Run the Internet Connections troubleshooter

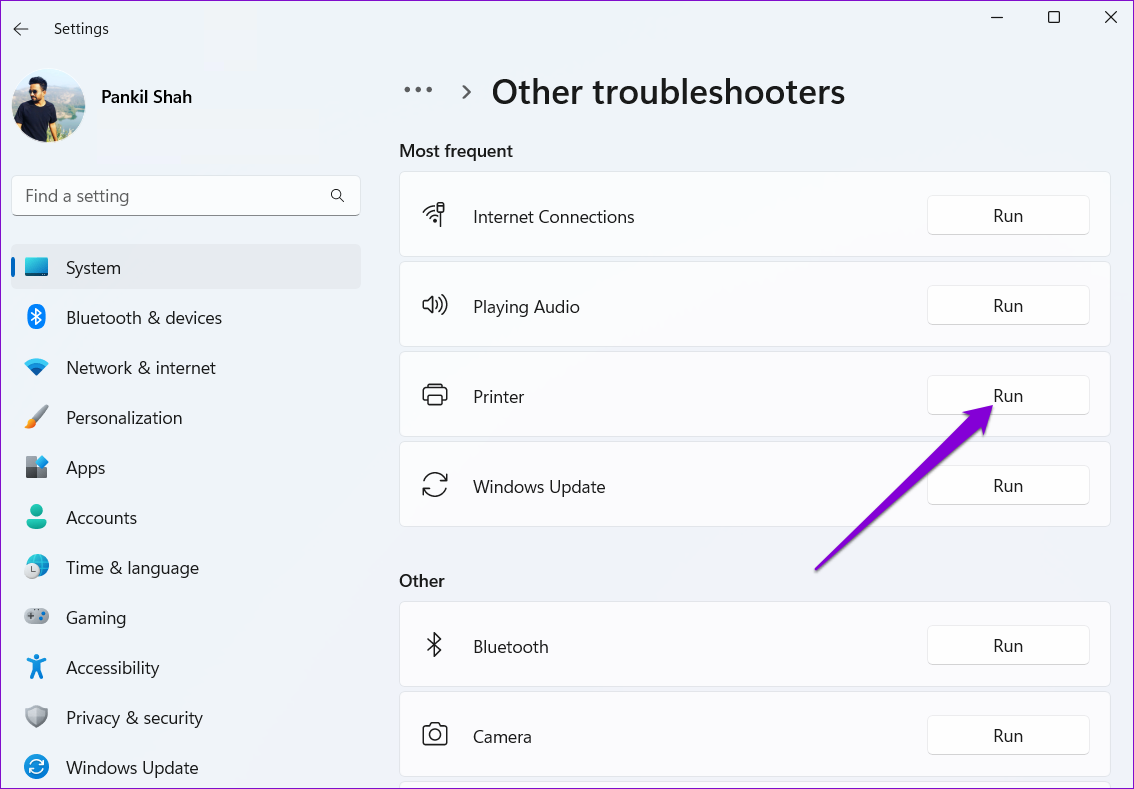click(1007, 216)
